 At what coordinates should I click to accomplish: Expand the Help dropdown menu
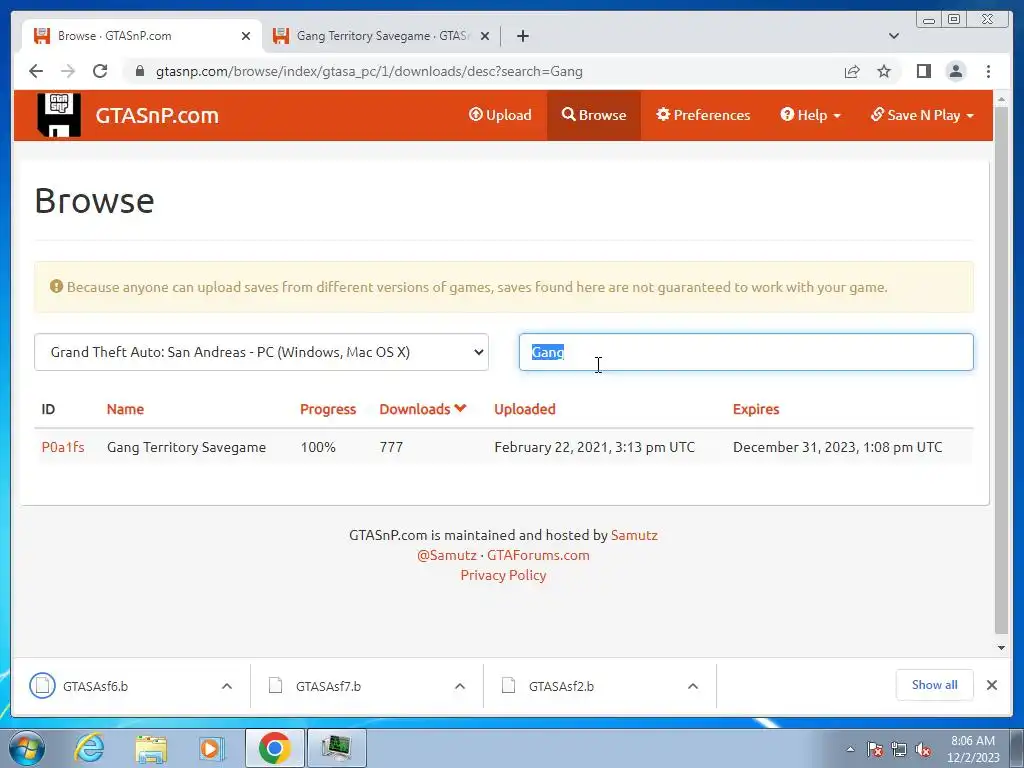pos(810,115)
